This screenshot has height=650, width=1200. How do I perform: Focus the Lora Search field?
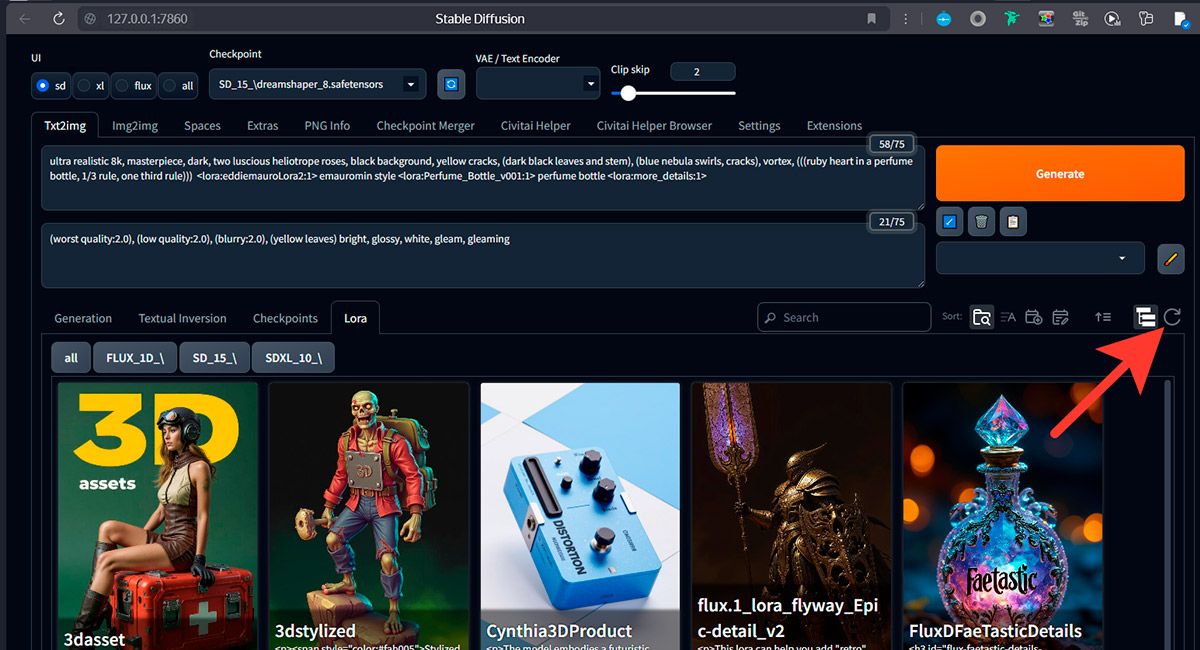coord(844,317)
